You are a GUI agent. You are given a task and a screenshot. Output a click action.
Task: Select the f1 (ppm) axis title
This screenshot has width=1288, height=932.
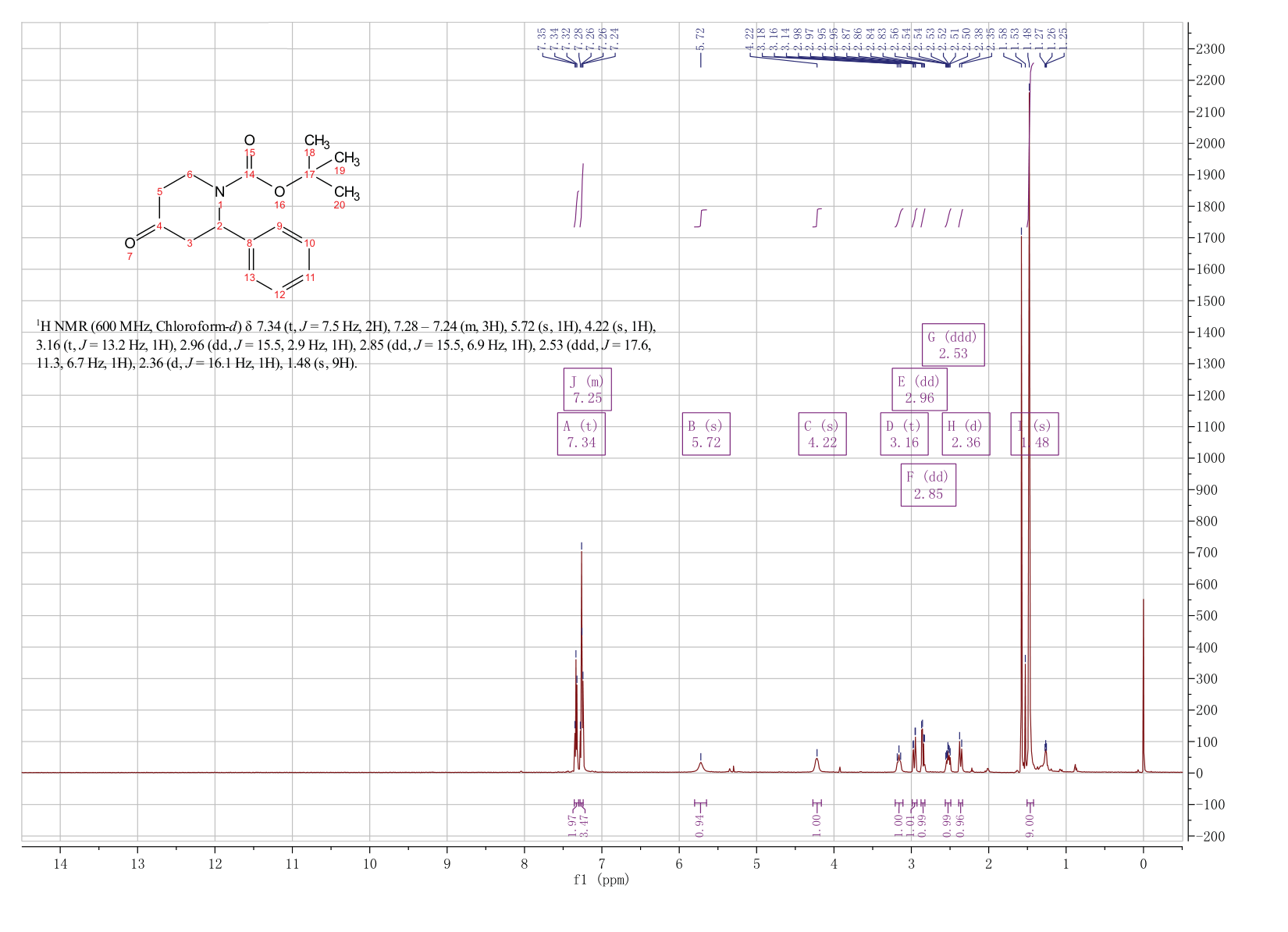coord(601,880)
